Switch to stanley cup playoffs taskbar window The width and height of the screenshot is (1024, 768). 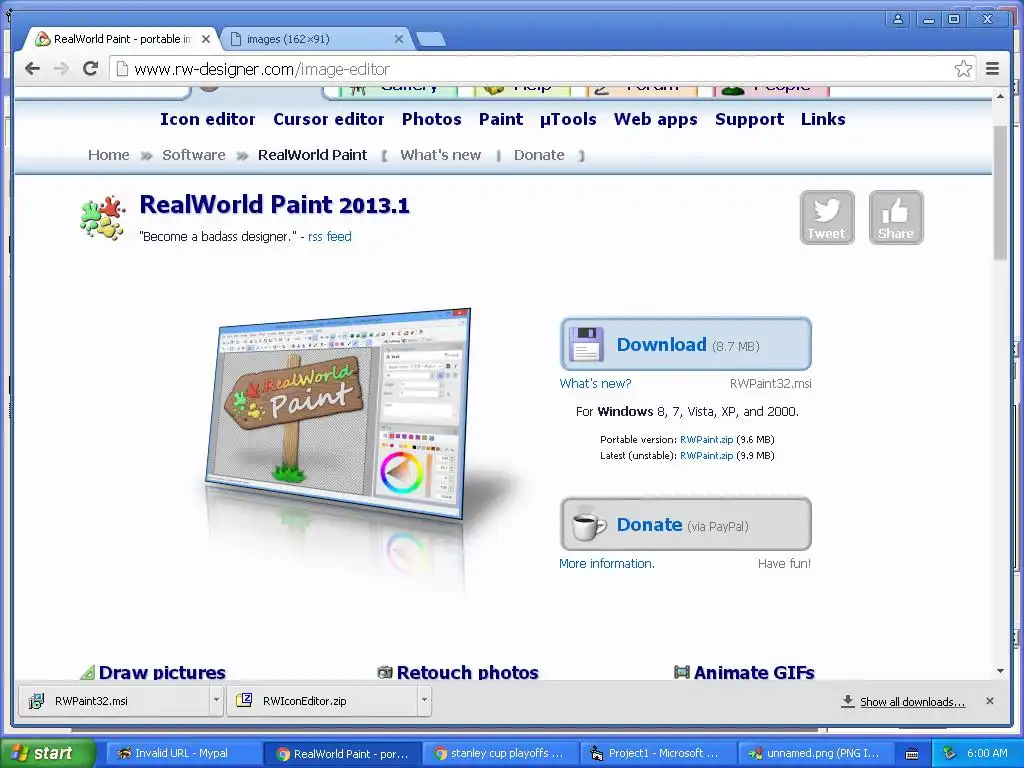click(501, 753)
